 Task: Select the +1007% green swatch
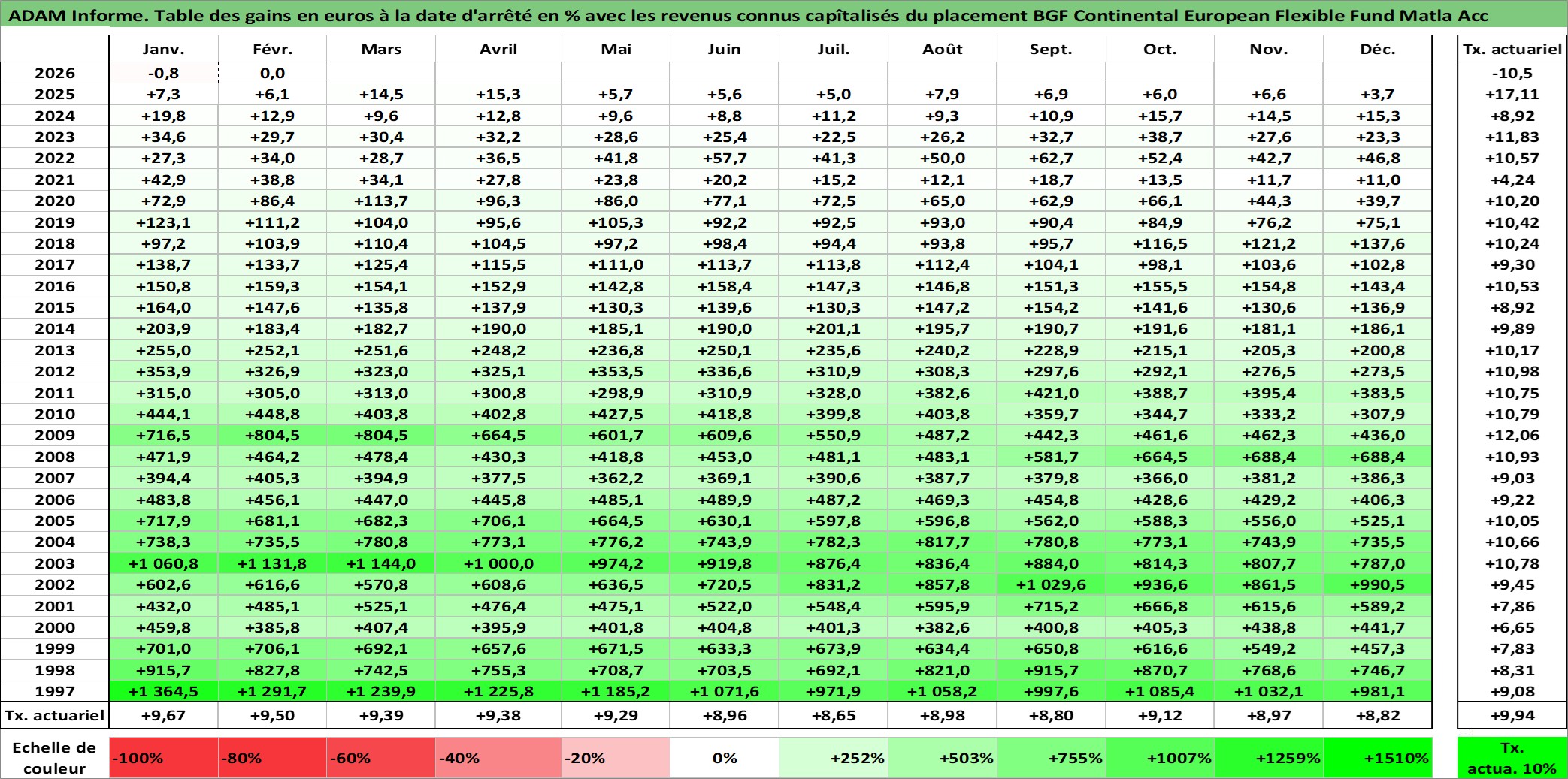(1160, 758)
